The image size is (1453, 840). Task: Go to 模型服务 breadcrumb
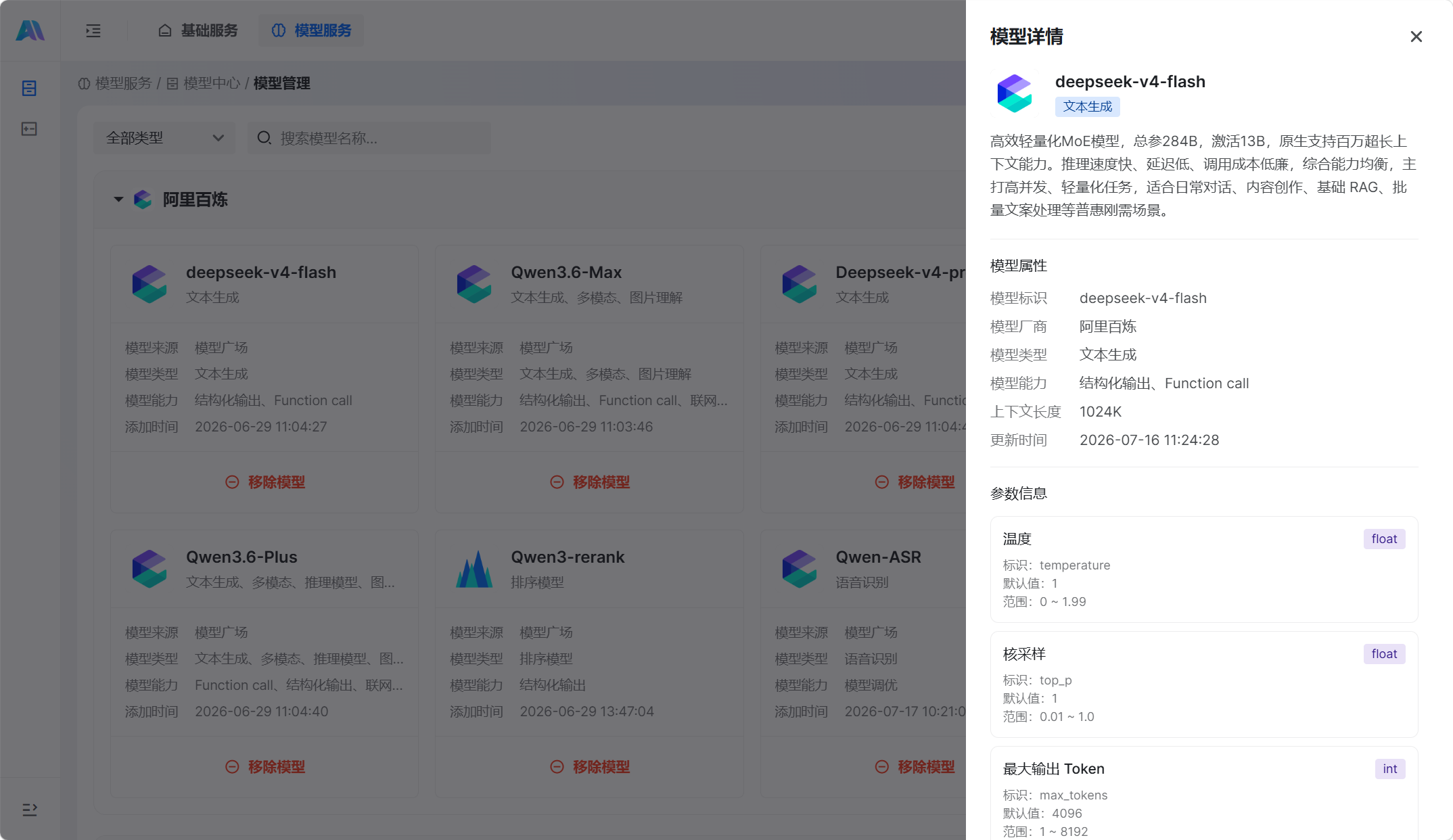pyautogui.click(x=115, y=83)
